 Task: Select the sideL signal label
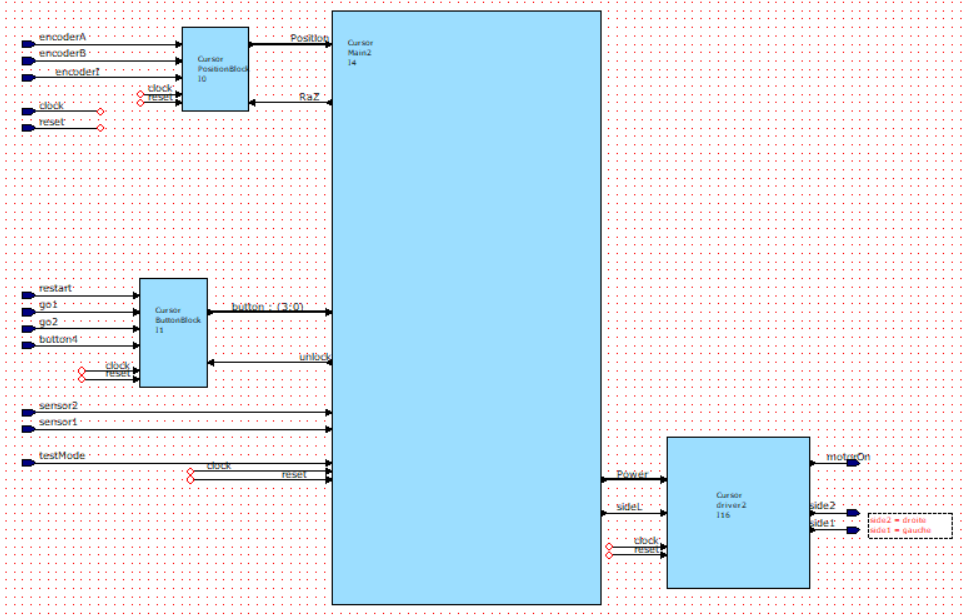coord(628,508)
